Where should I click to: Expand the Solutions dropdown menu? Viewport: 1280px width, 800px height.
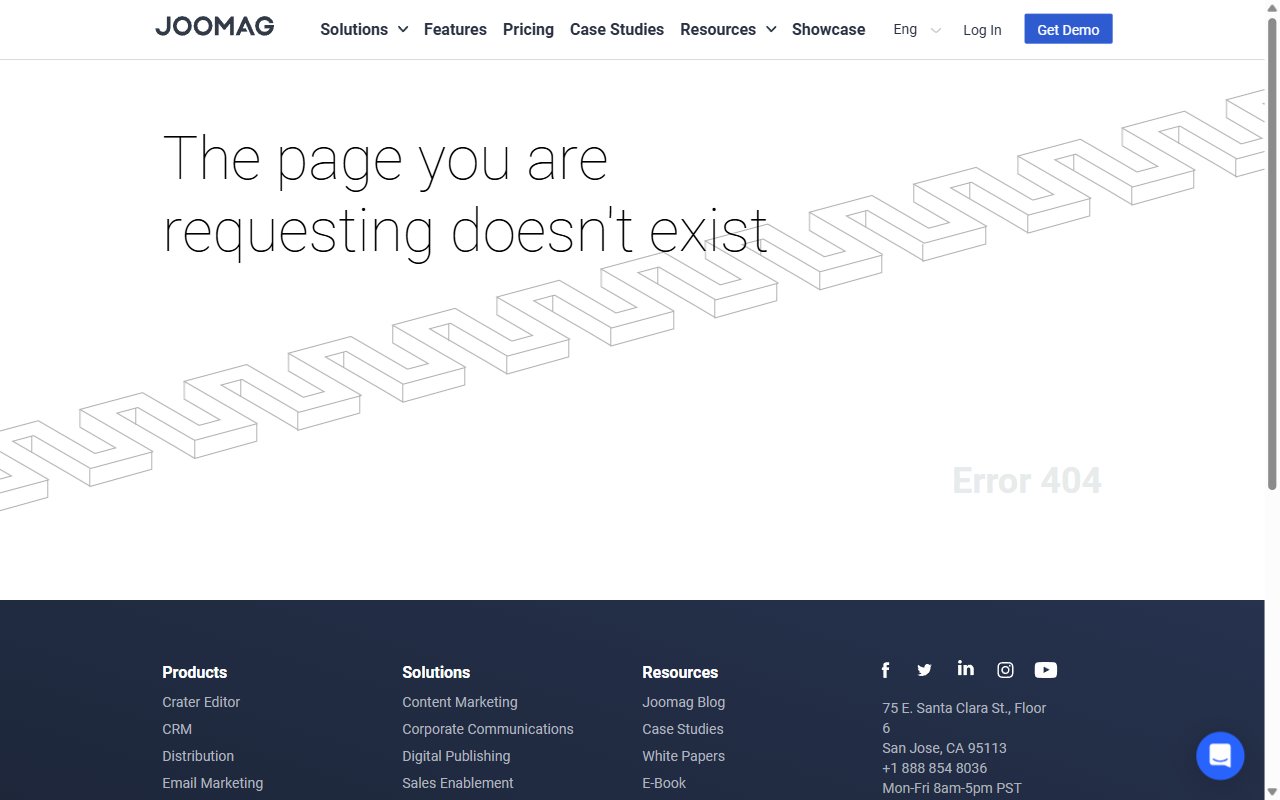[364, 29]
